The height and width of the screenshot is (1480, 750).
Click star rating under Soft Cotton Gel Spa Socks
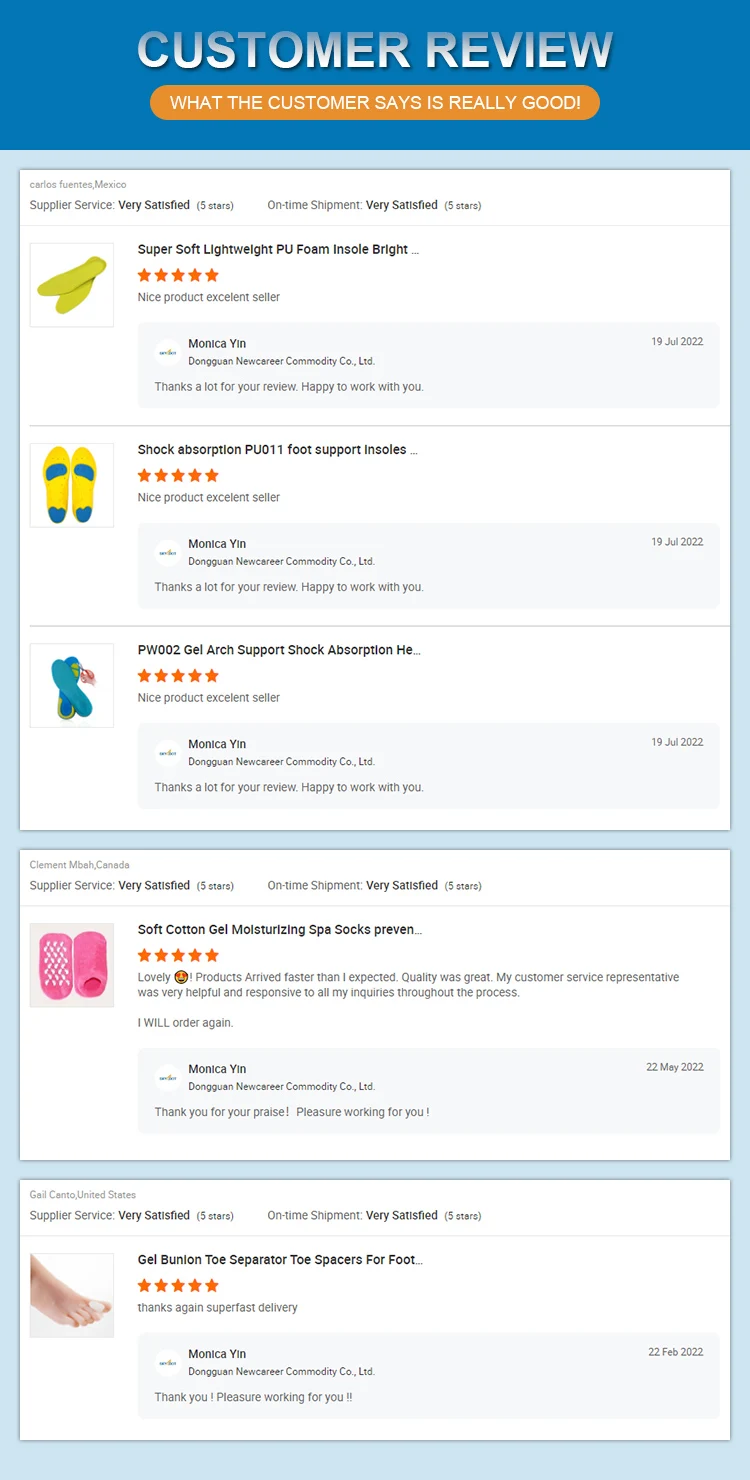pos(178,955)
